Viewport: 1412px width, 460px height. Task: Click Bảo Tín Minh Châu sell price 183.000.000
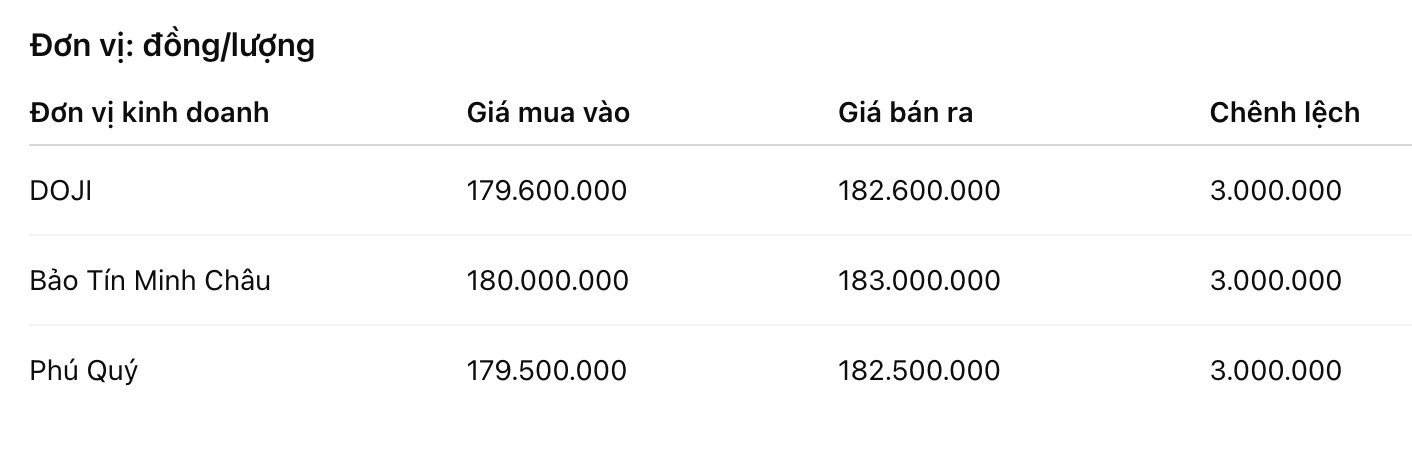pos(918,280)
